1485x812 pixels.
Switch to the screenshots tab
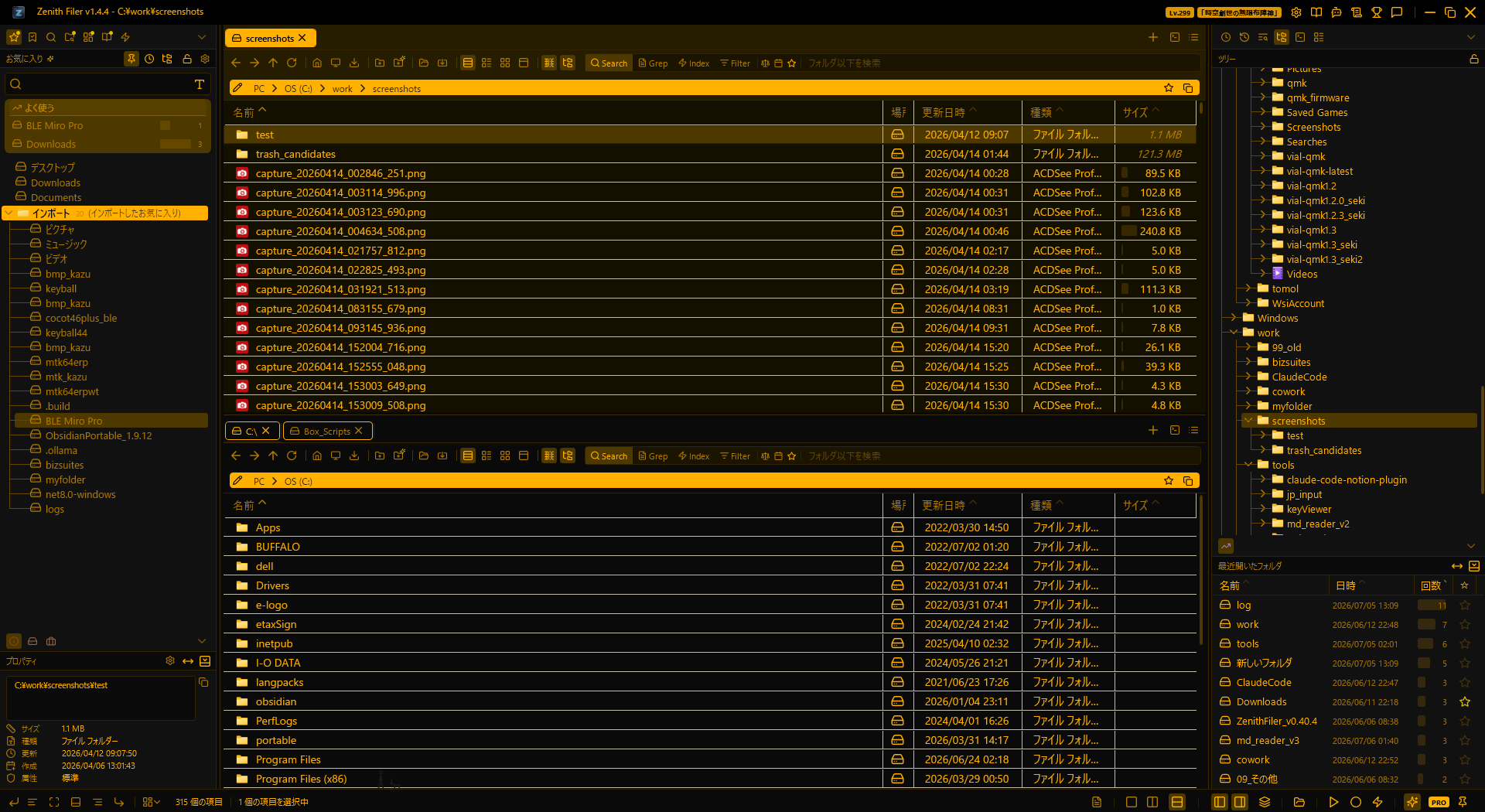[x=270, y=38]
